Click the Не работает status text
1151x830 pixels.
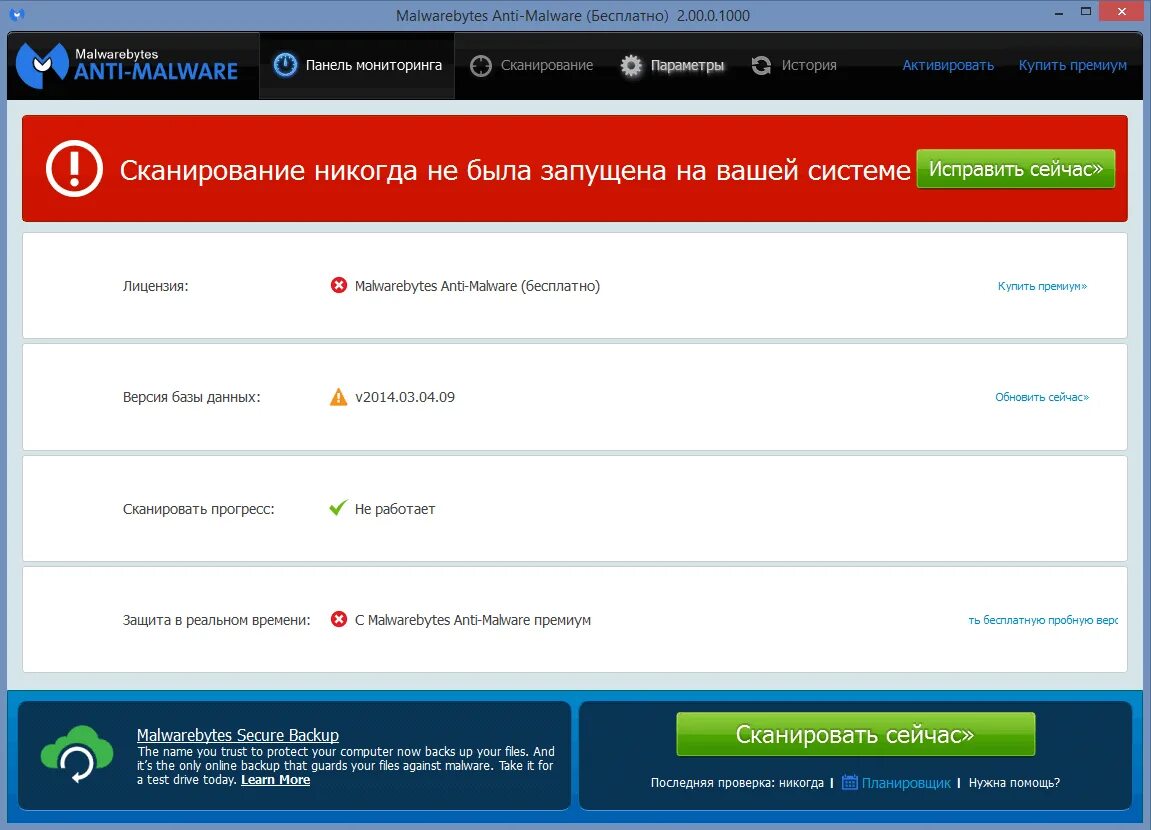395,509
